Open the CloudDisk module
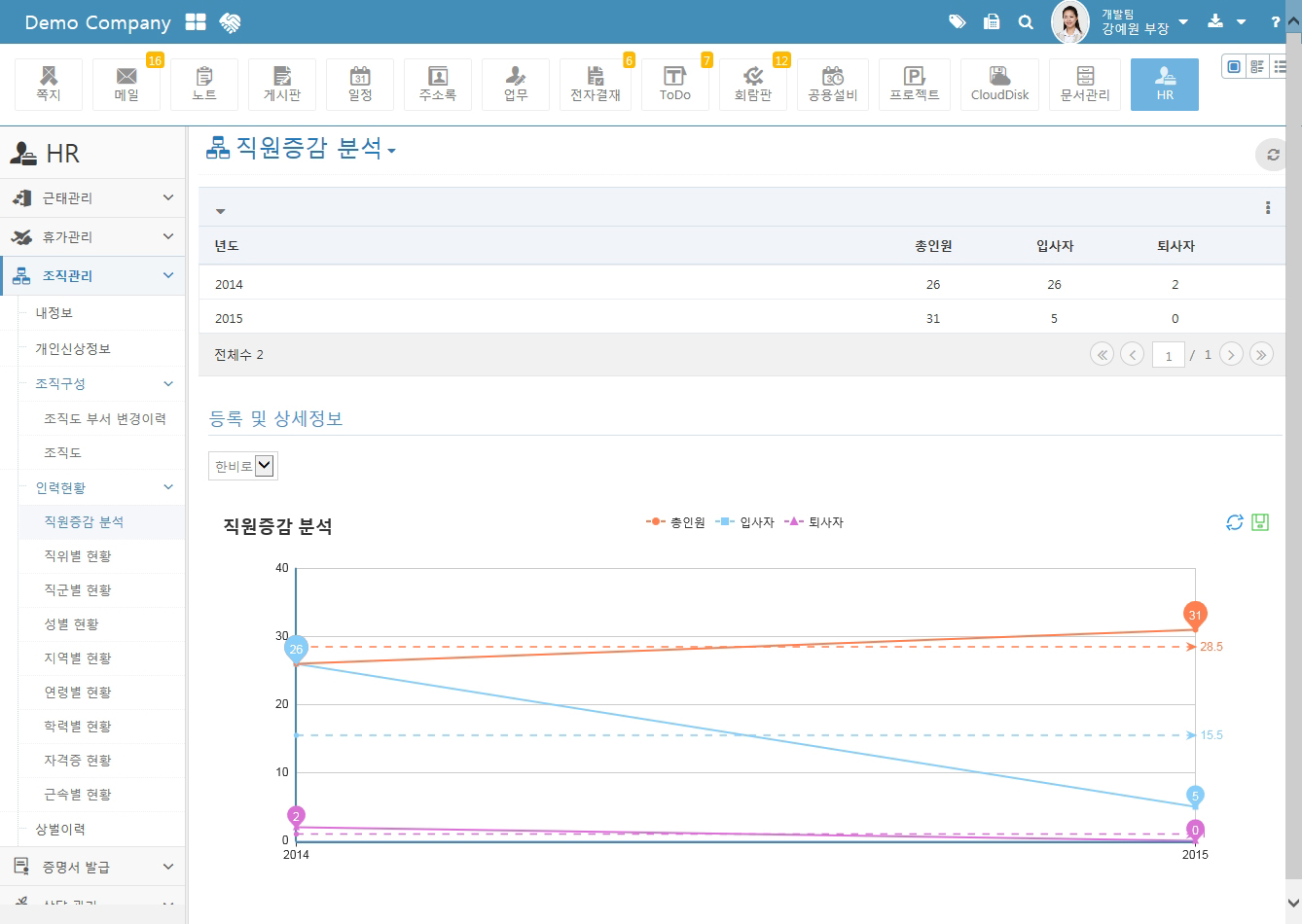The height and width of the screenshot is (924, 1302). pos(999,85)
